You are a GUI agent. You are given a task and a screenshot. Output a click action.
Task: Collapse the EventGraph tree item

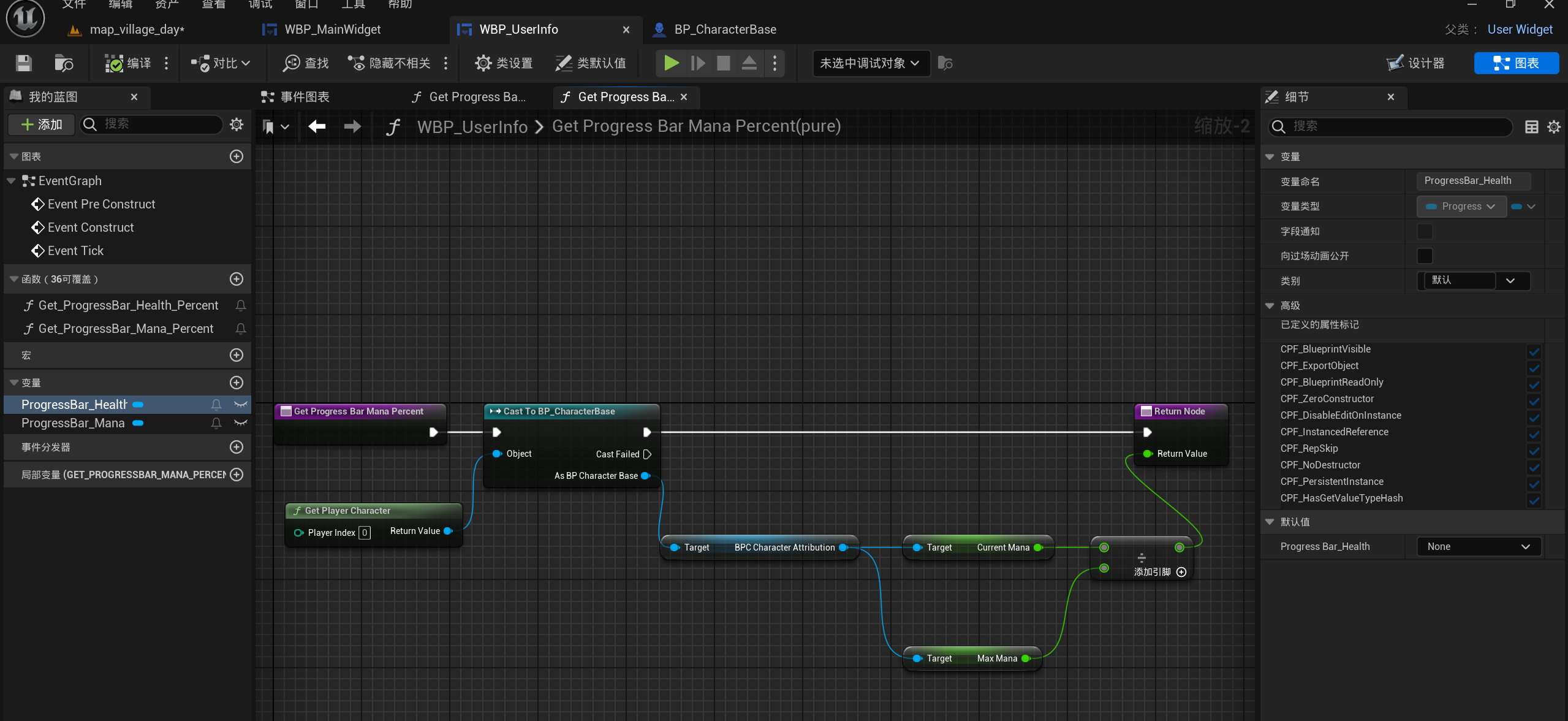pyautogui.click(x=11, y=181)
